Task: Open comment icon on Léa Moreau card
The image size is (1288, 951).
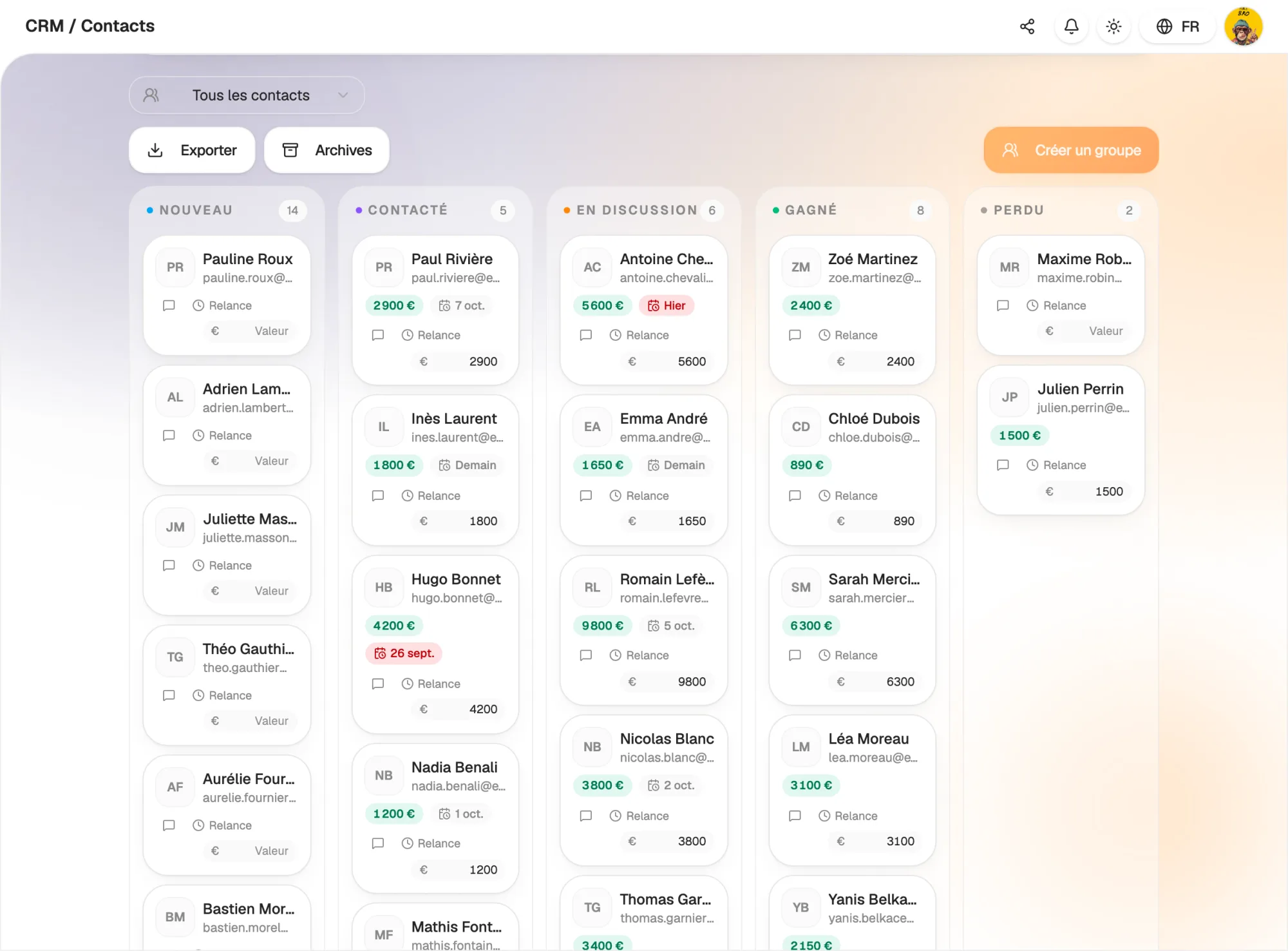Action: pos(795,816)
